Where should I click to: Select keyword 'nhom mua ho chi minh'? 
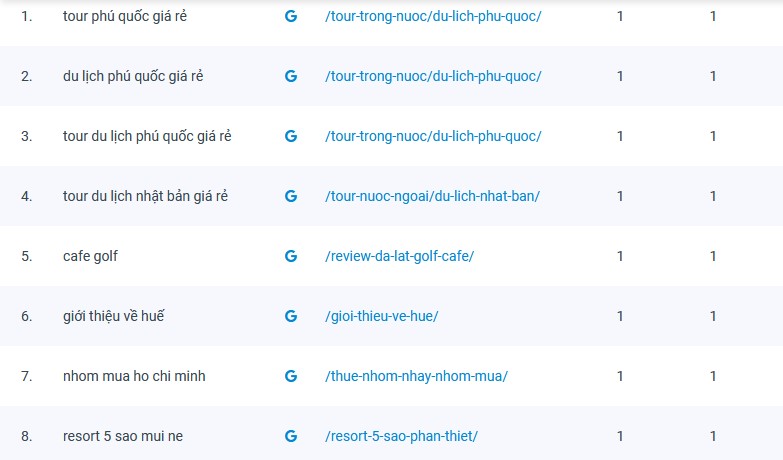point(134,376)
